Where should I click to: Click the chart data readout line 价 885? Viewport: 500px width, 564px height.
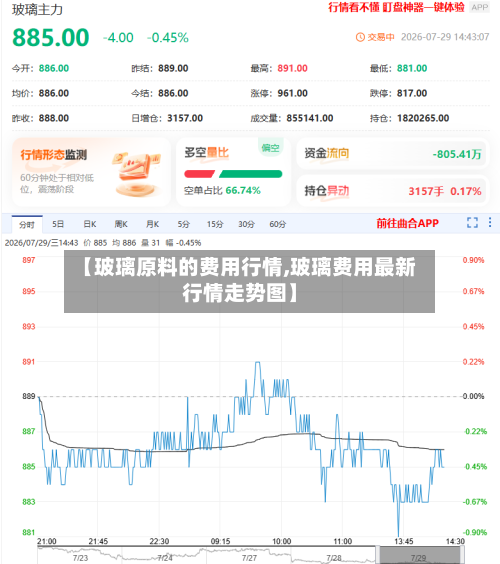(x=95, y=243)
